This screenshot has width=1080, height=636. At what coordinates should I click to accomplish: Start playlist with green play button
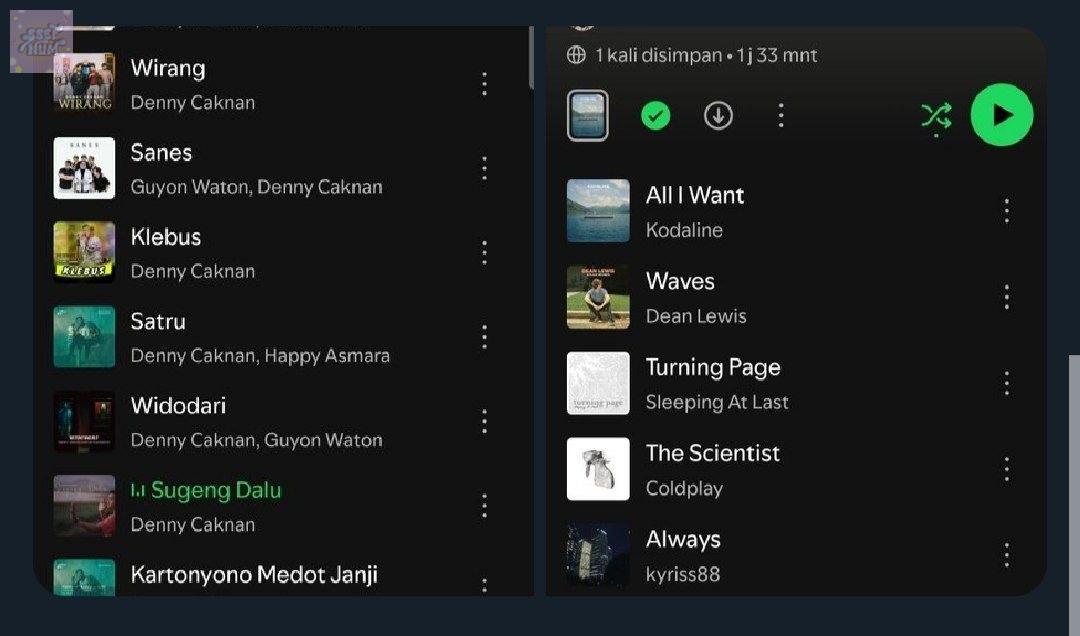coord(1002,115)
